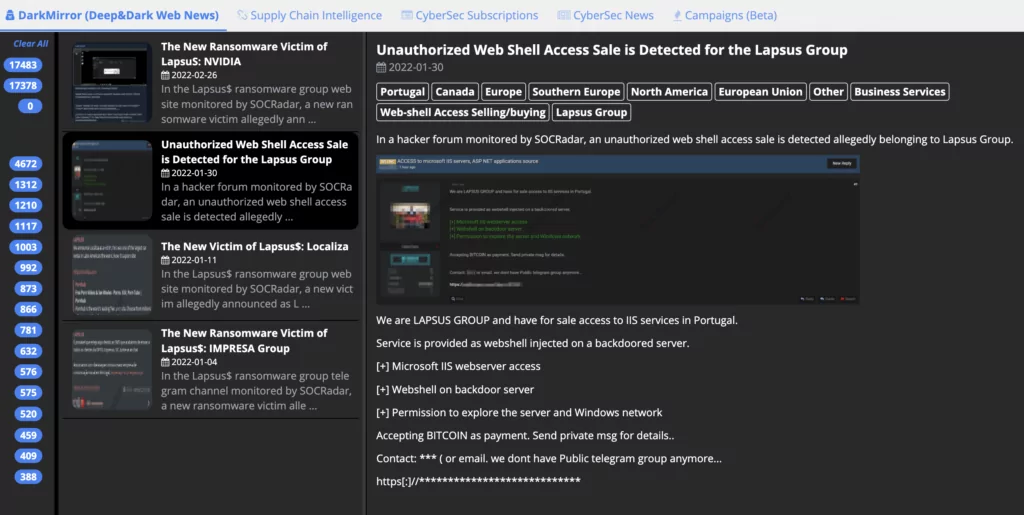Select the Europe tag
The height and width of the screenshot is (515, 1024).
click(x=504, y=92)
